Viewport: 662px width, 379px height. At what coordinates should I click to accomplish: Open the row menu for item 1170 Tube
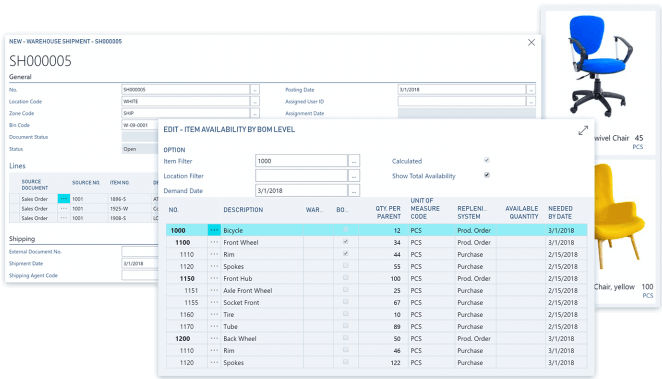pos(214,327)
